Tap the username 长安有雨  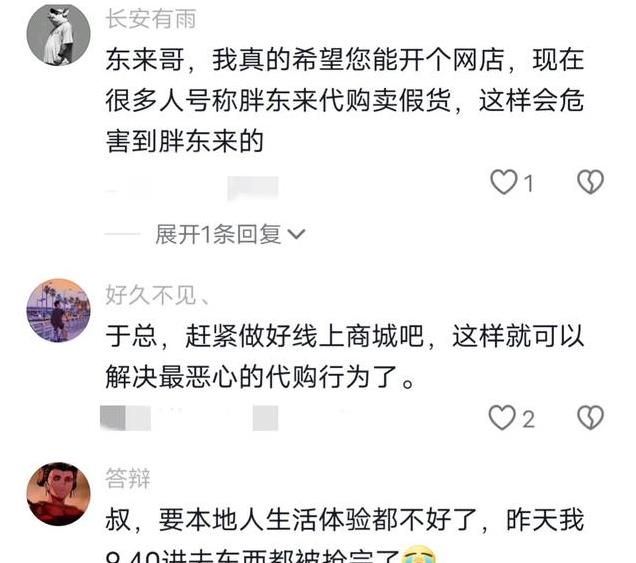tap(151, 19)
